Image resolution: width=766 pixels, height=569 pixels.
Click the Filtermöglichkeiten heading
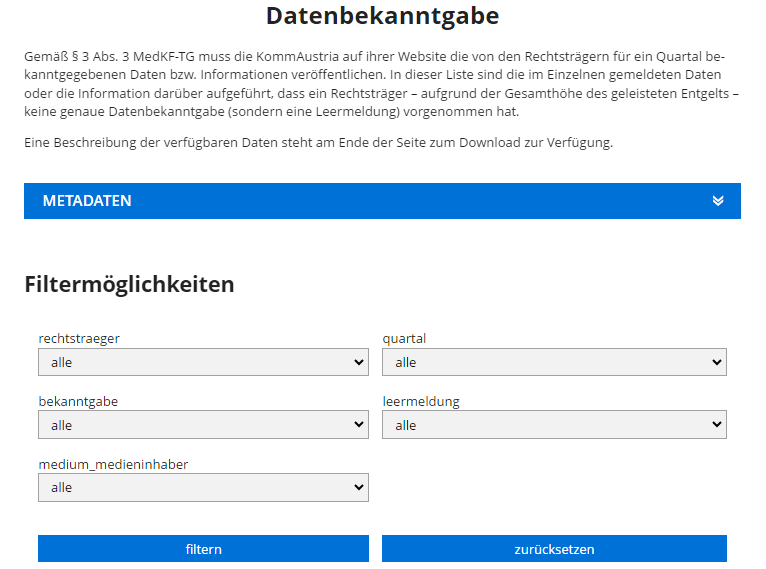(x=129, y=285)
